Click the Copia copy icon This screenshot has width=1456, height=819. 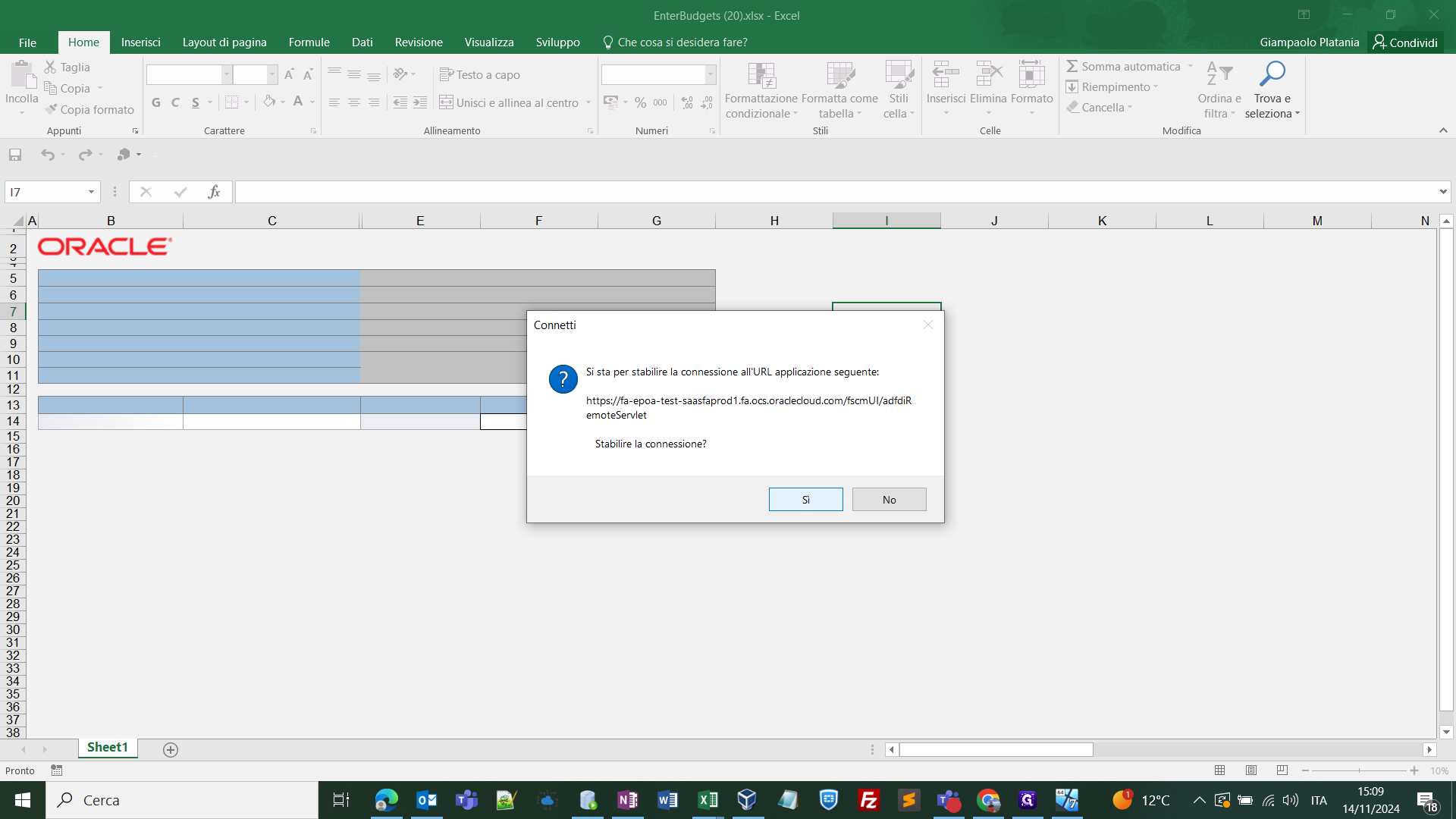coord(51,89)
